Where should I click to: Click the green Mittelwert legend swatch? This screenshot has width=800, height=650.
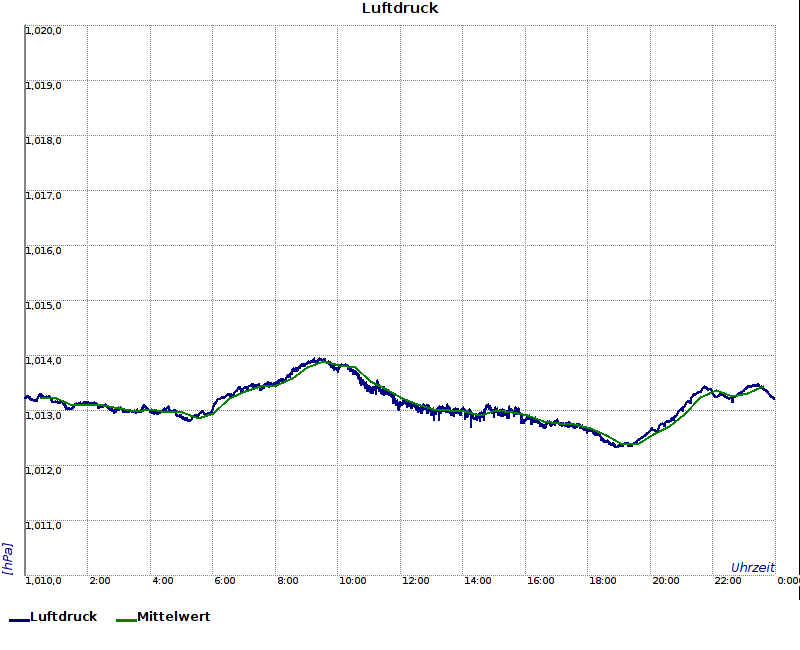tap(126, 620)
